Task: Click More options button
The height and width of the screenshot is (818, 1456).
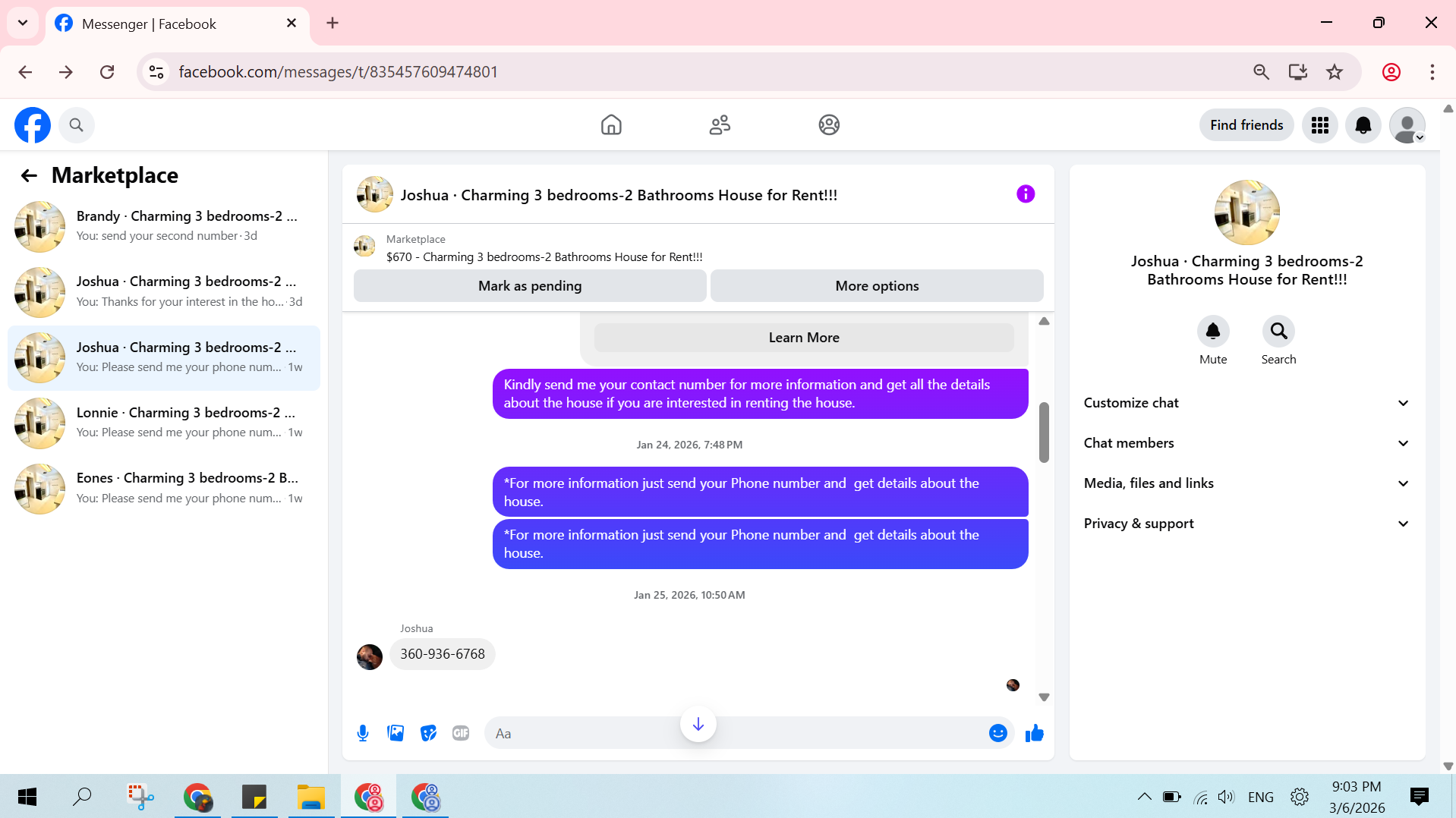Action: [x=877, y=286]
